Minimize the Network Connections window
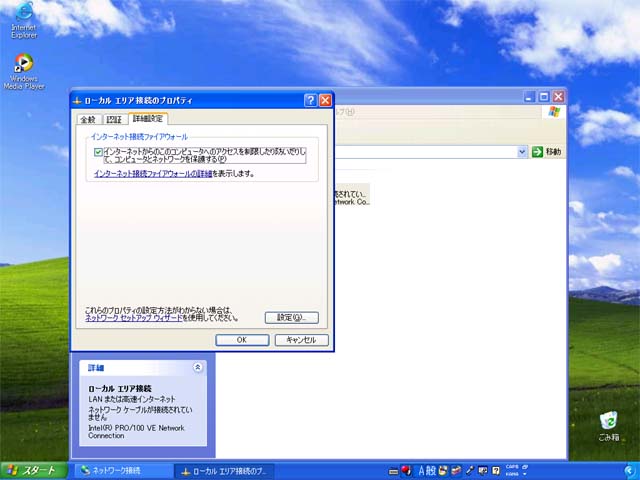 (529, 97)
